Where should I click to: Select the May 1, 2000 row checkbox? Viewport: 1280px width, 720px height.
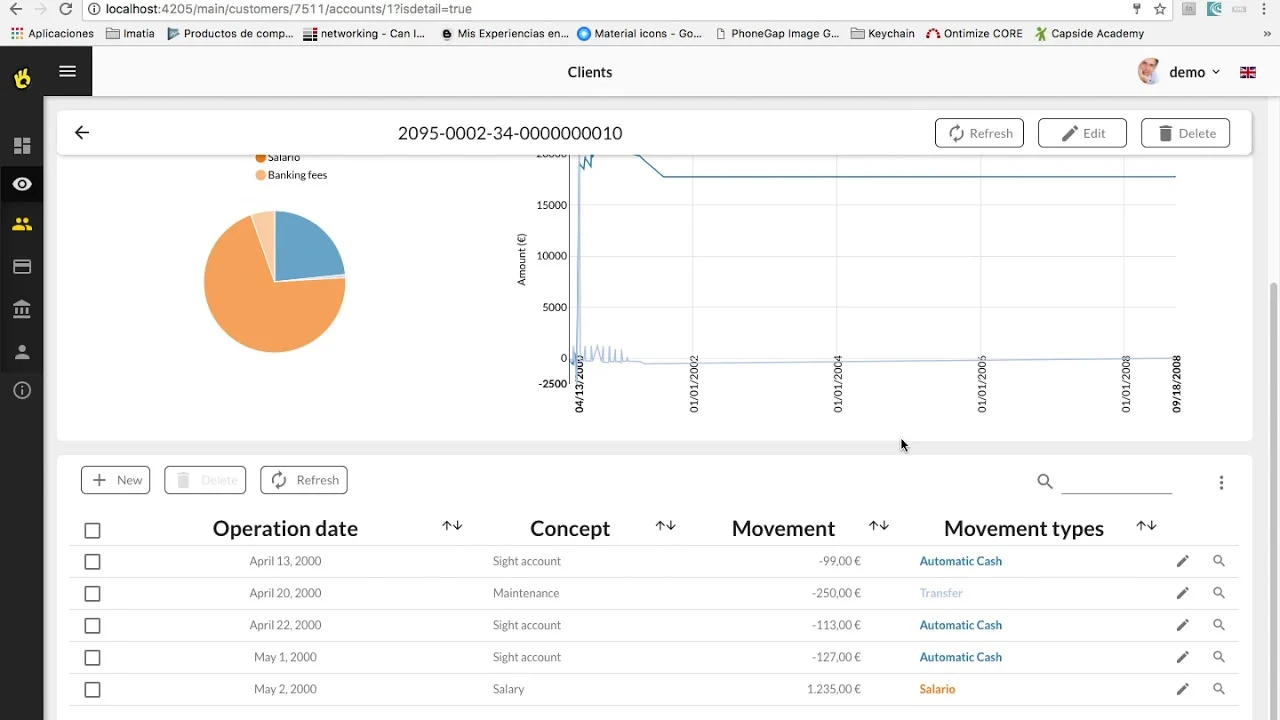pyautogui.click(x=92, y=658)
